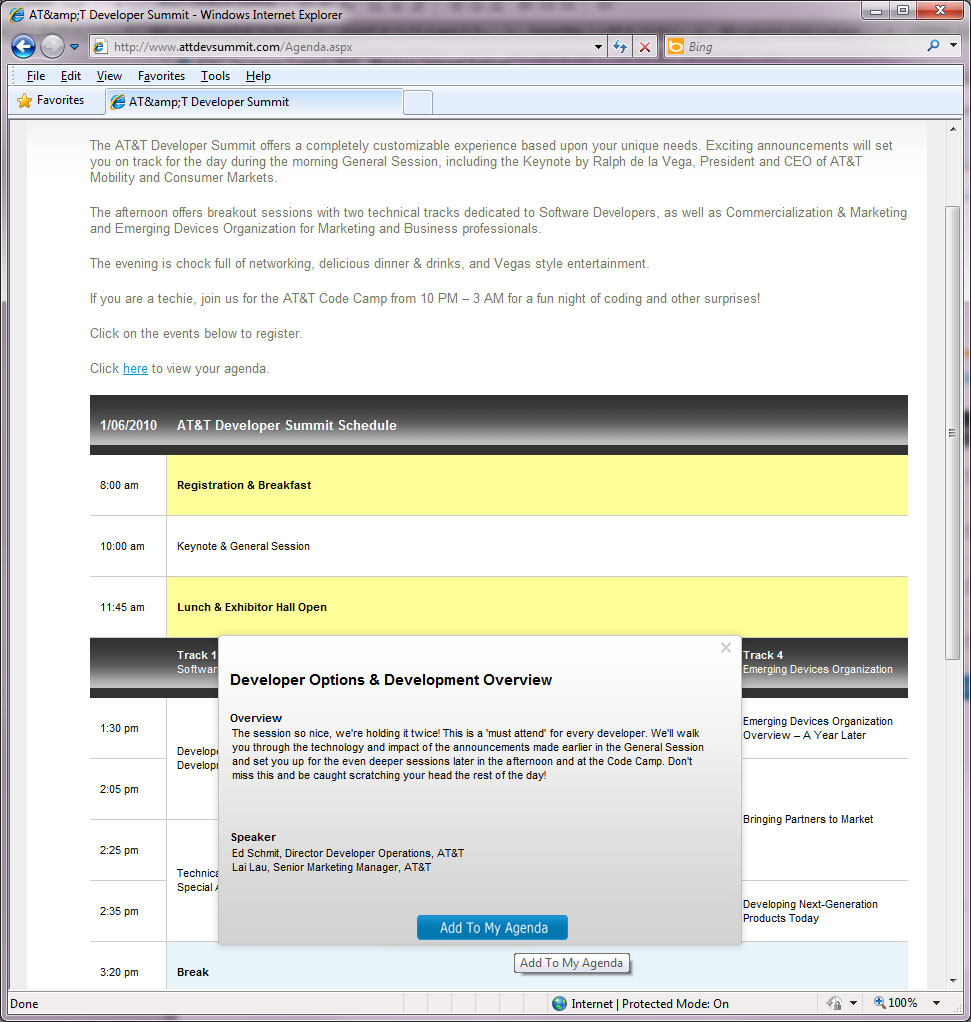This screenshot has width=971, height=1022.
Task: Click the Track 4 column header
Action: coord(817,662)
